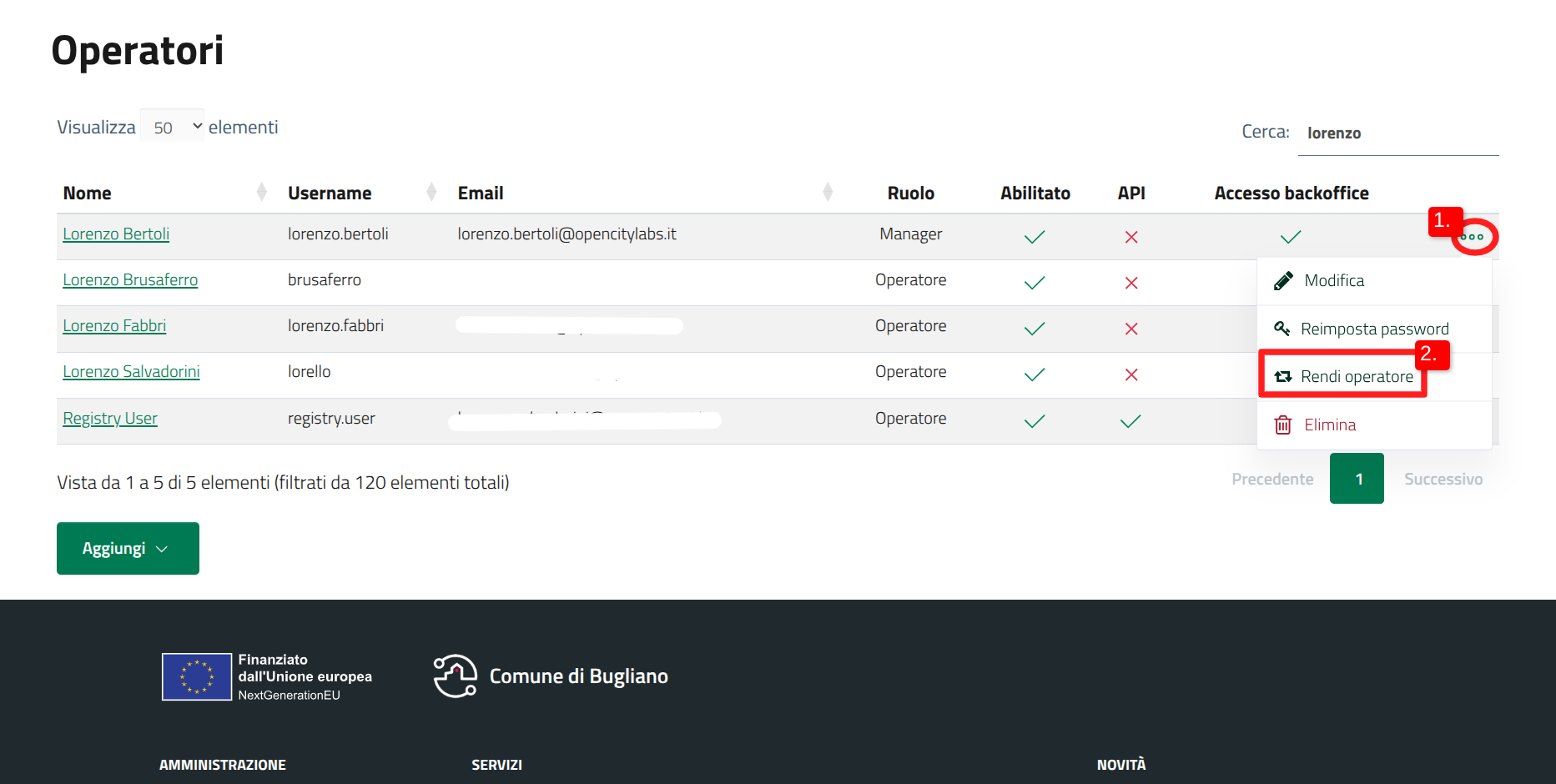Click the brusaferro username cell
This screenshot has height=784, width=1556.
(x=325, y=279)
